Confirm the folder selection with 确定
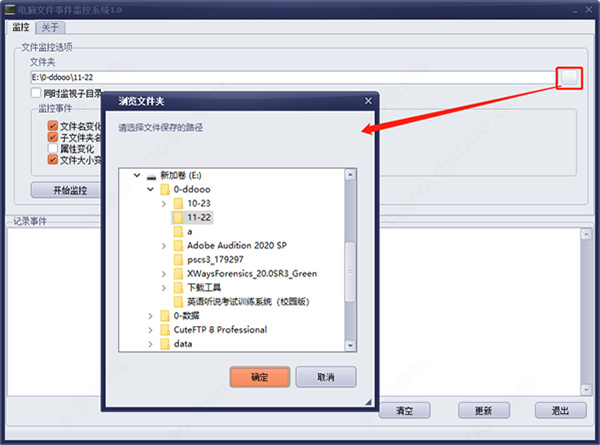This screenshot has width=600, height=445. [260, 377]
